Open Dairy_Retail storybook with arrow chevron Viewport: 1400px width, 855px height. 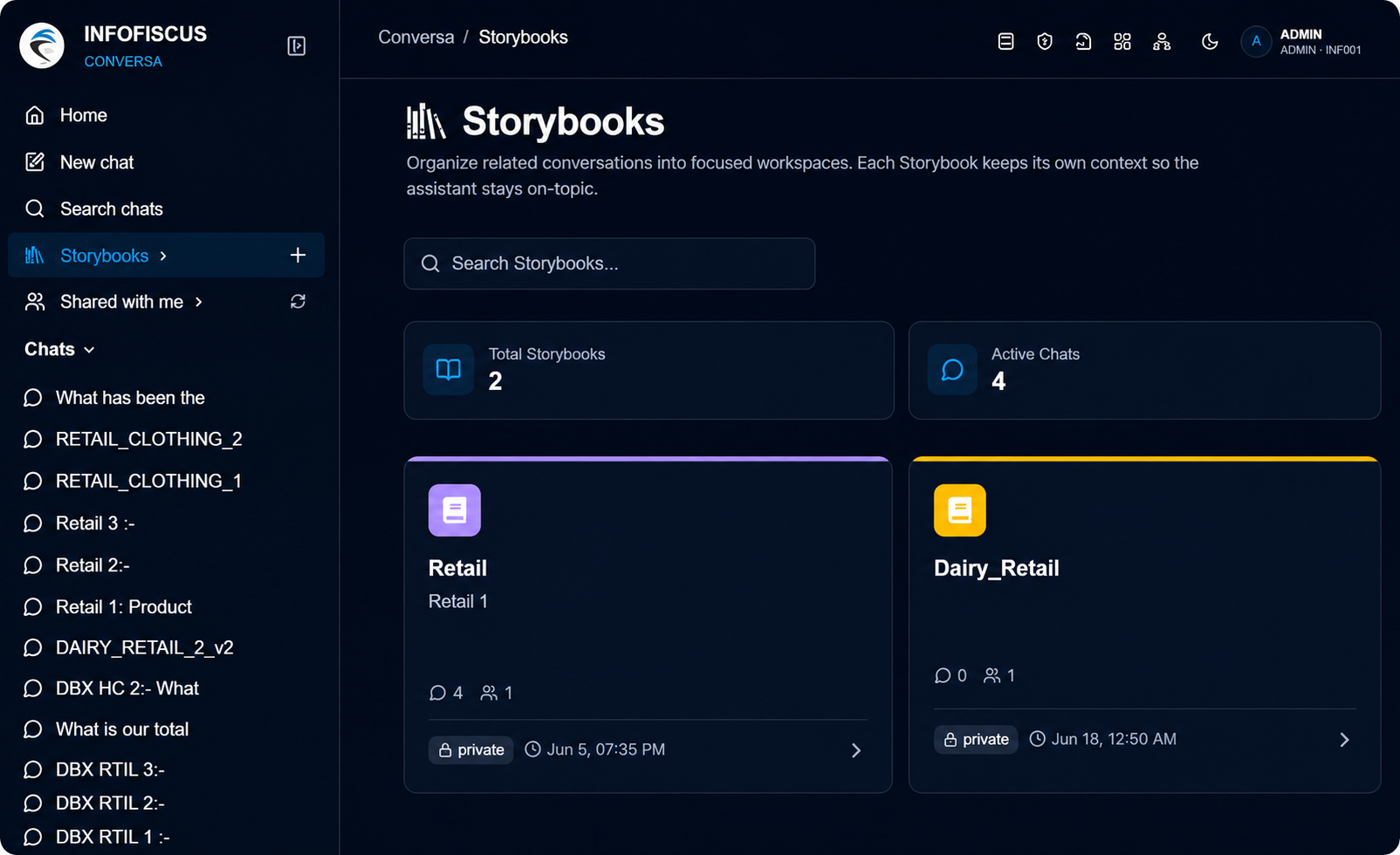click(1344, 740)
